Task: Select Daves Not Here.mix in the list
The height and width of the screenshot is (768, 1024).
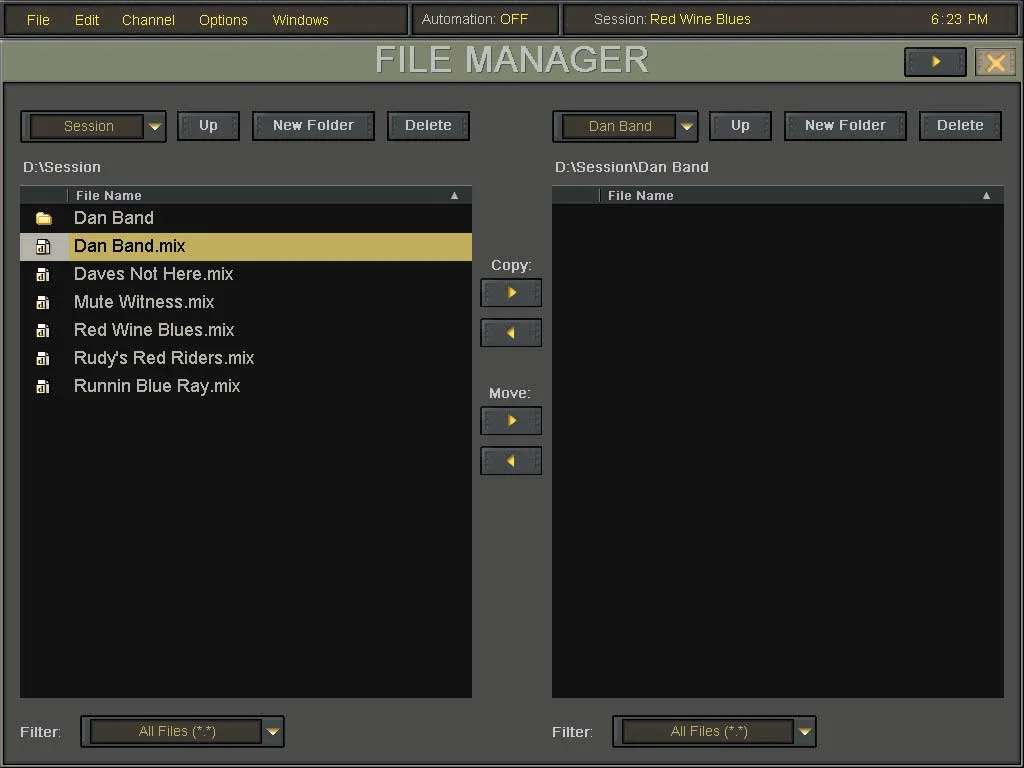Action: coord(246,274)
